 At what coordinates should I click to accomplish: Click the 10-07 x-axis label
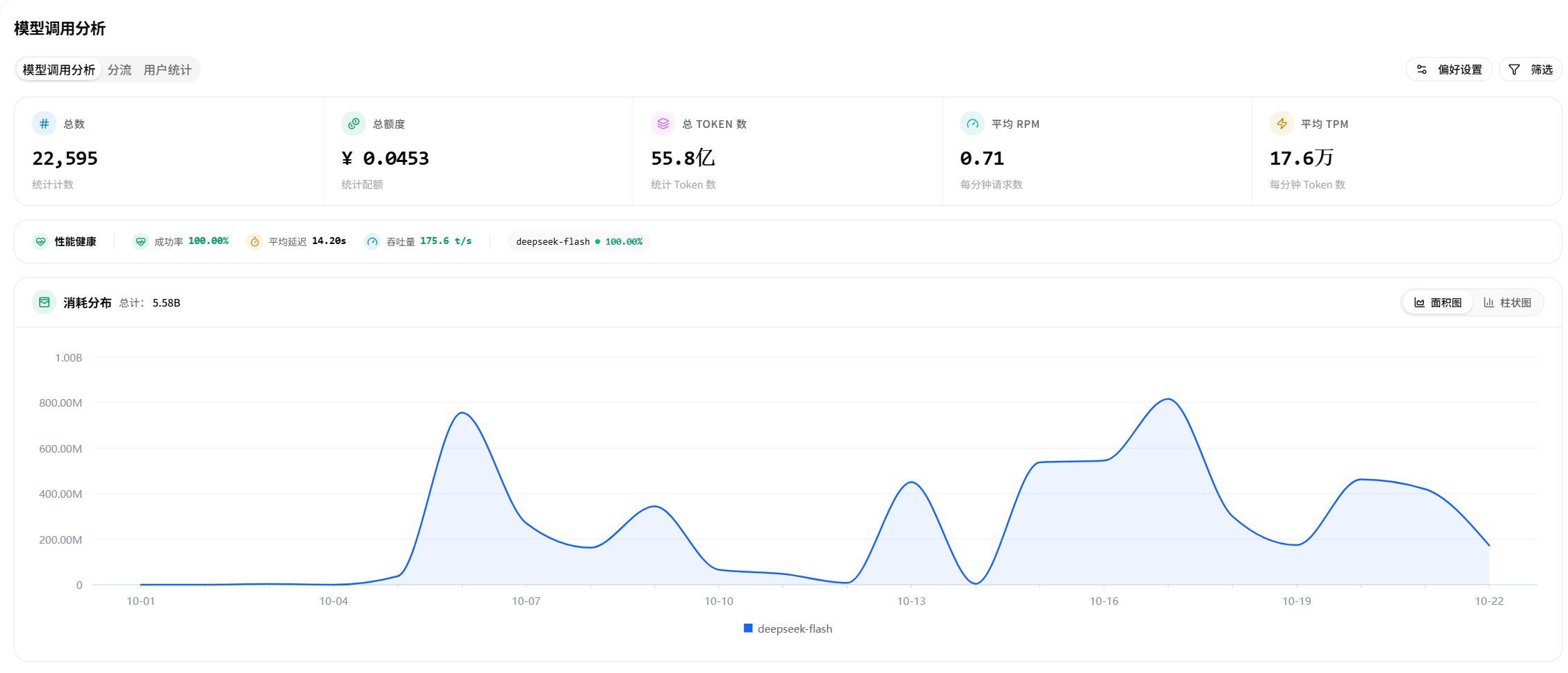click(x=526, y=601)
